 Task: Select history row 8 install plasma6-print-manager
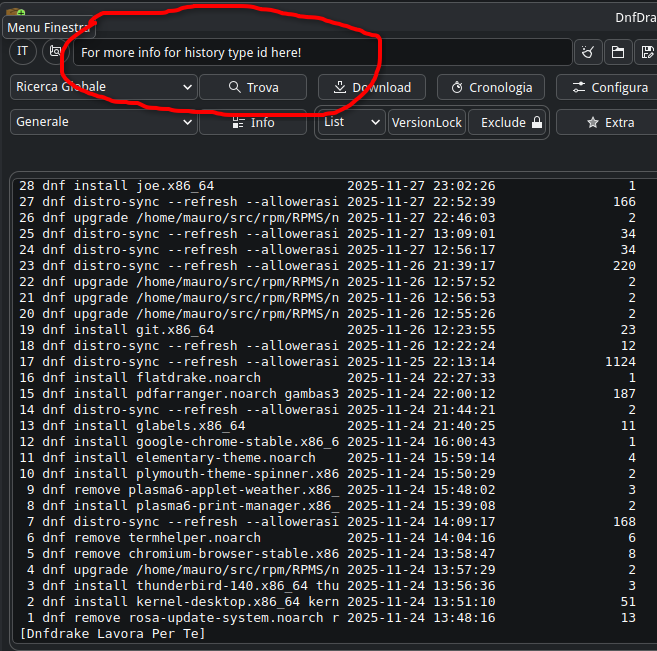coord(327,506)
